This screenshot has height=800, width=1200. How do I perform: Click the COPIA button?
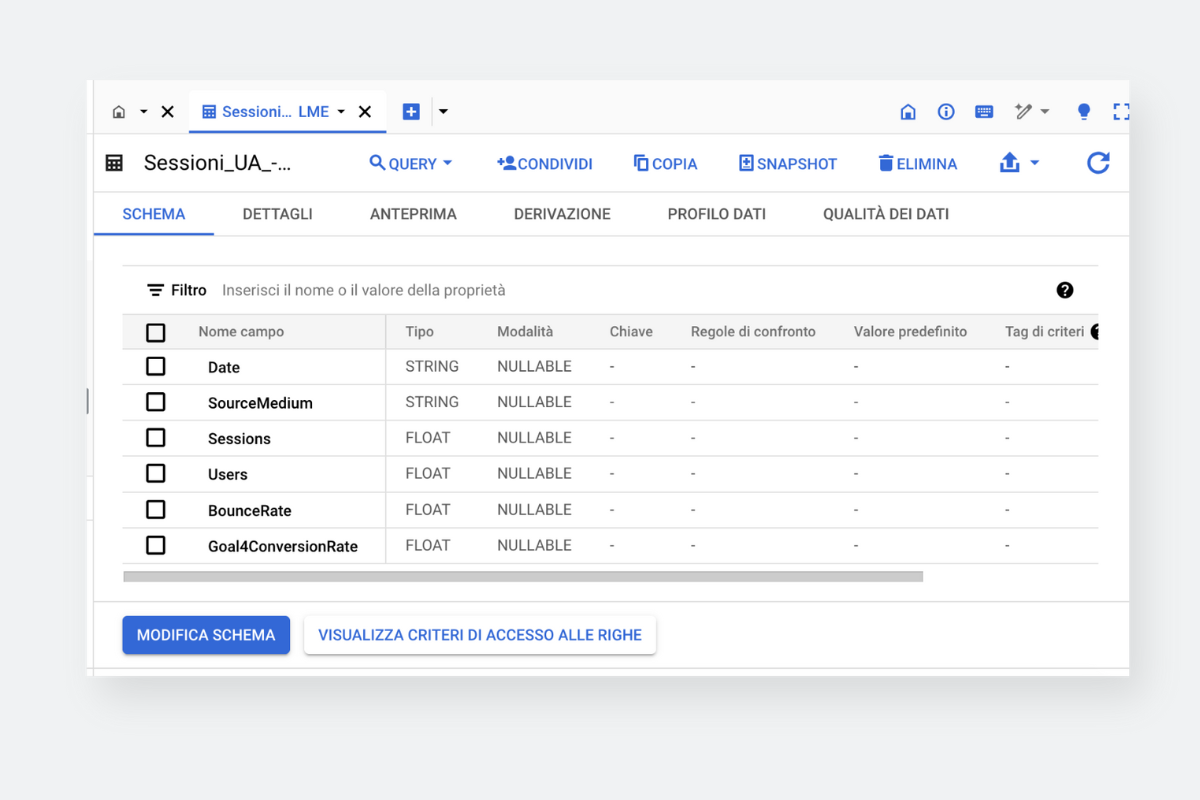click(x=665, y=163)
